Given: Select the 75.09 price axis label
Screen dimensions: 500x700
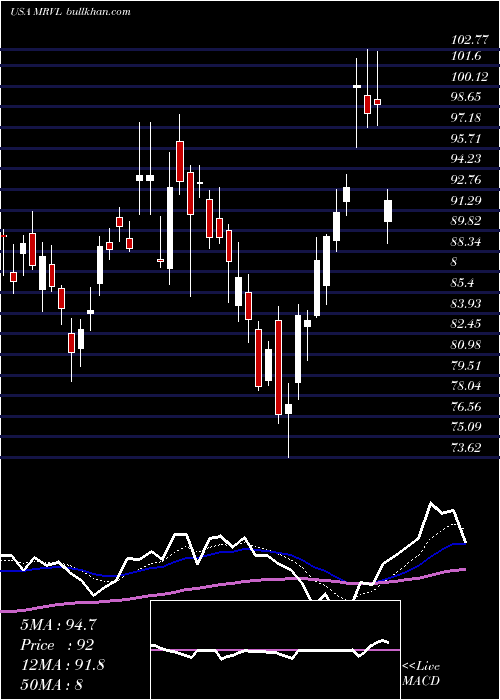Looking at the screenshot, I should click(466, 427).
